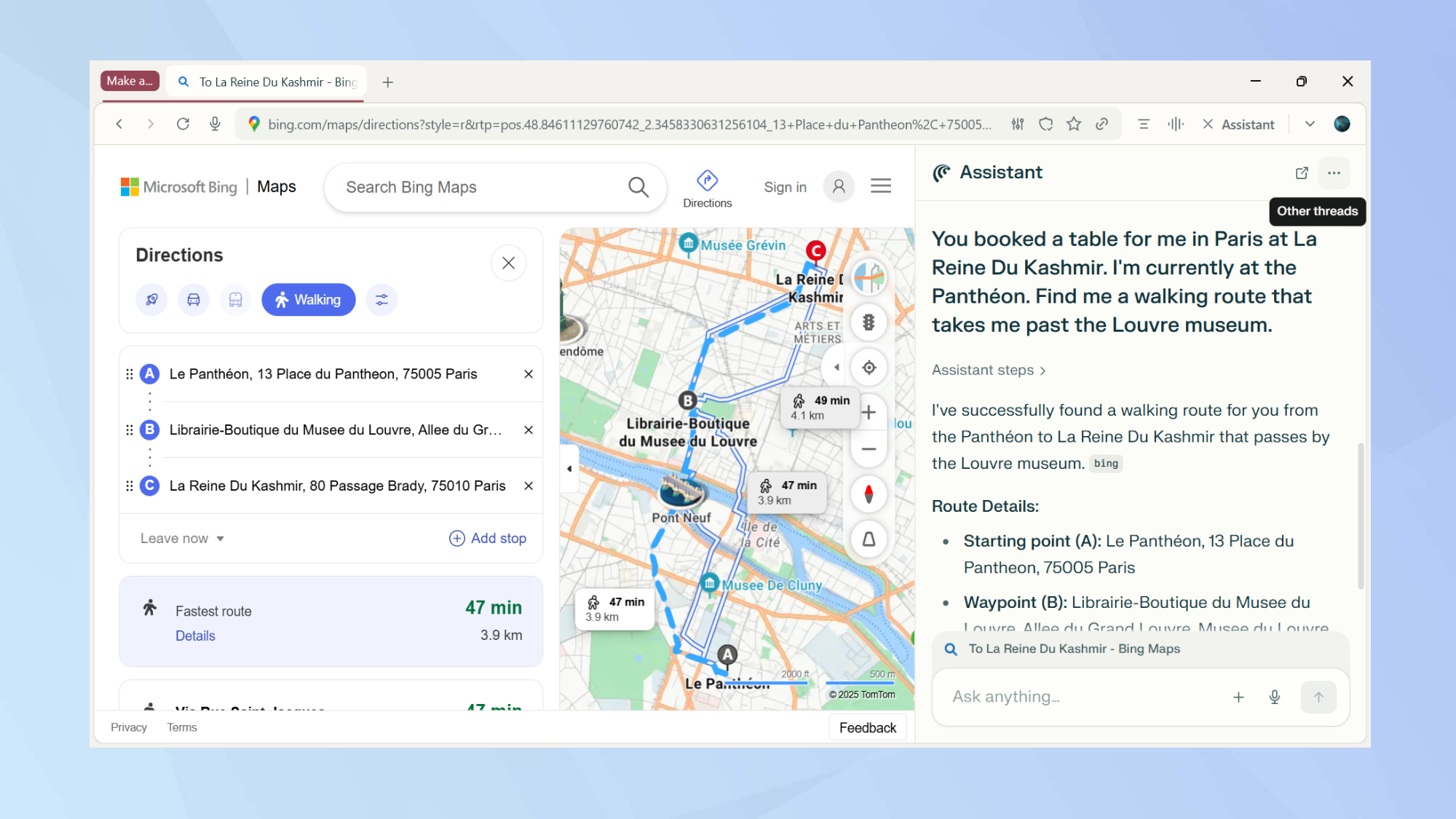1456x819 pixels.
Task: Start voice search from the address bar microphone
Action: pos(214,124)
